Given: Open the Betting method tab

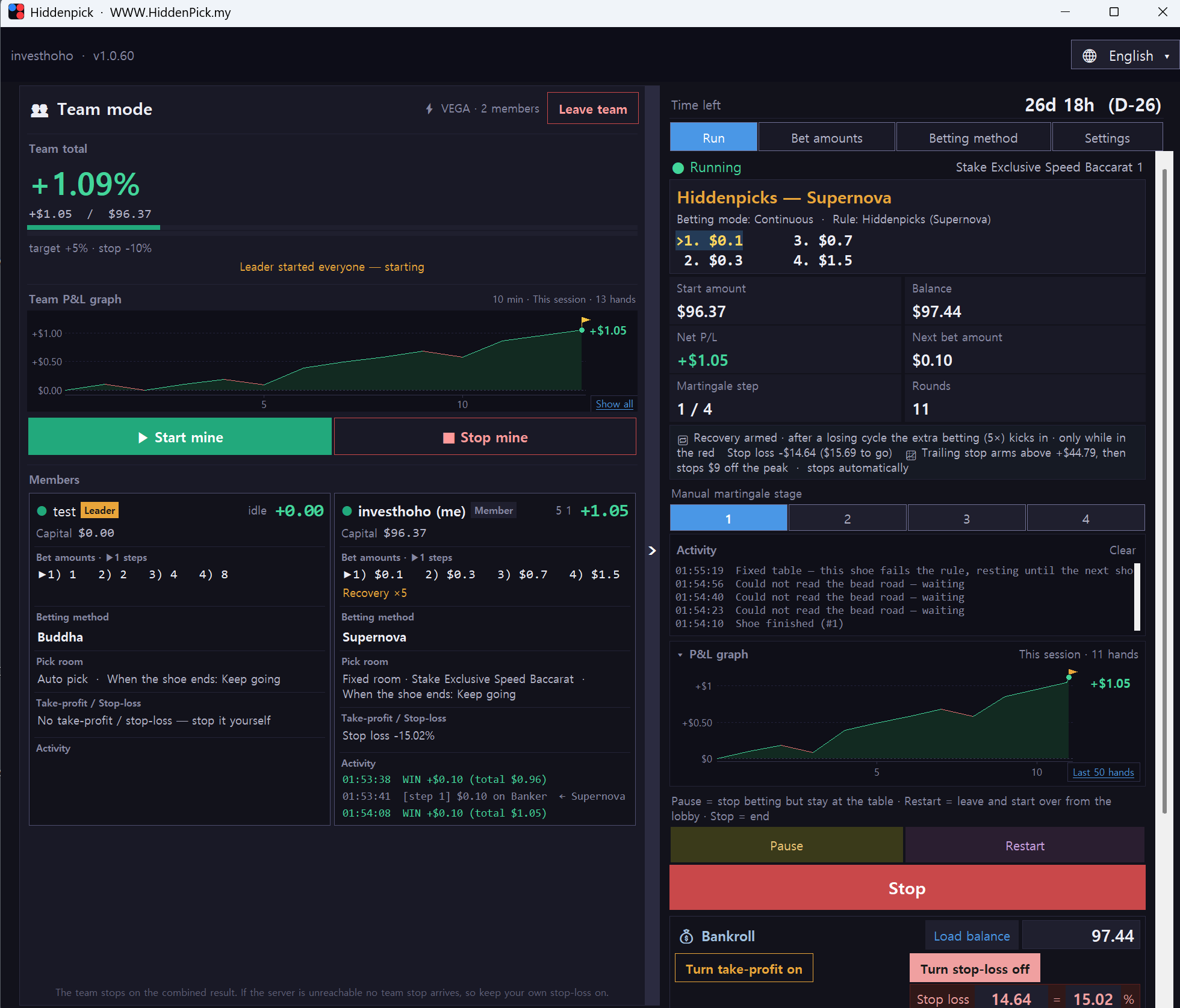Looking at the screenshot, I should coord(973,138).
